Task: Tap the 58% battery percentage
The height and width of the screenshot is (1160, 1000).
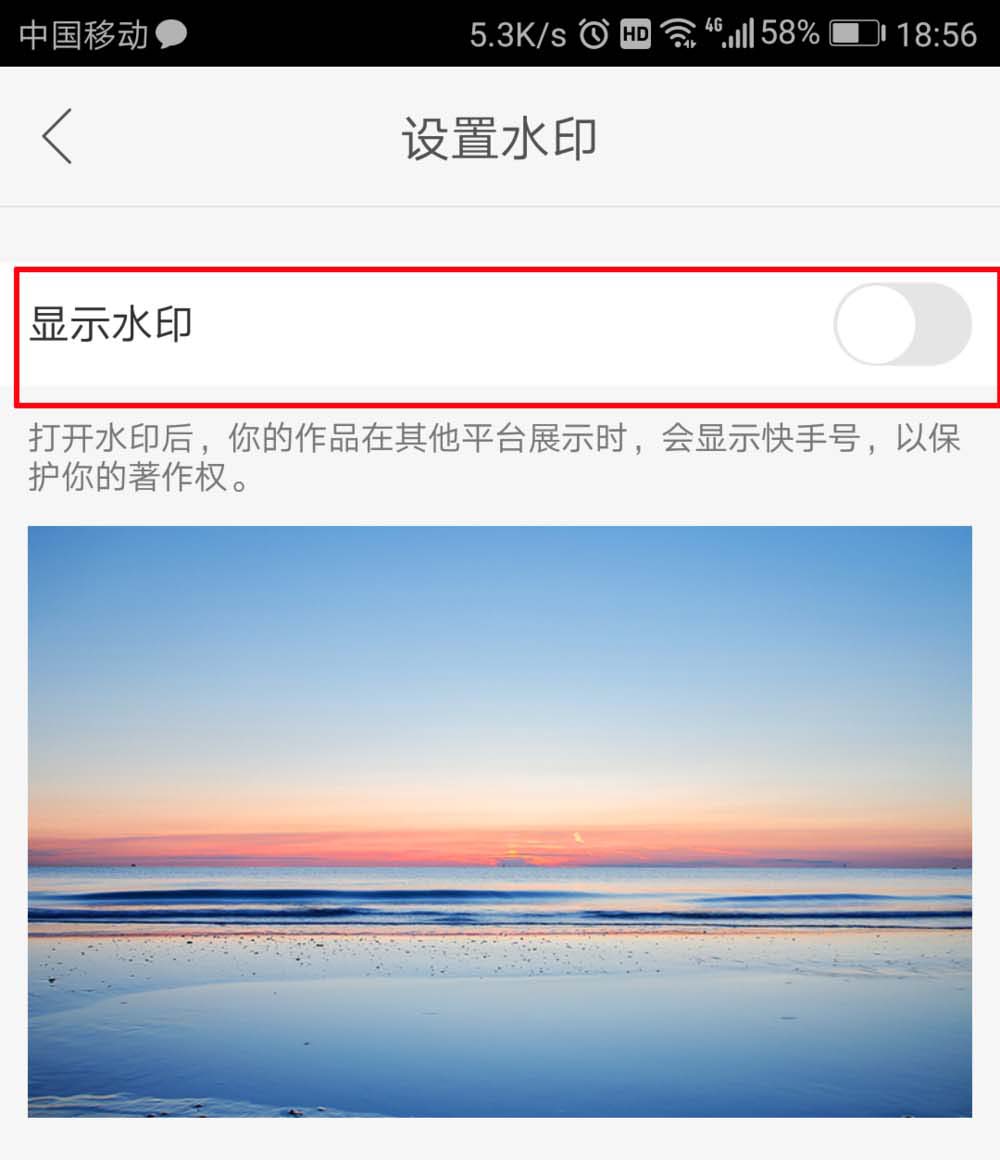Action: click(789, 33)
